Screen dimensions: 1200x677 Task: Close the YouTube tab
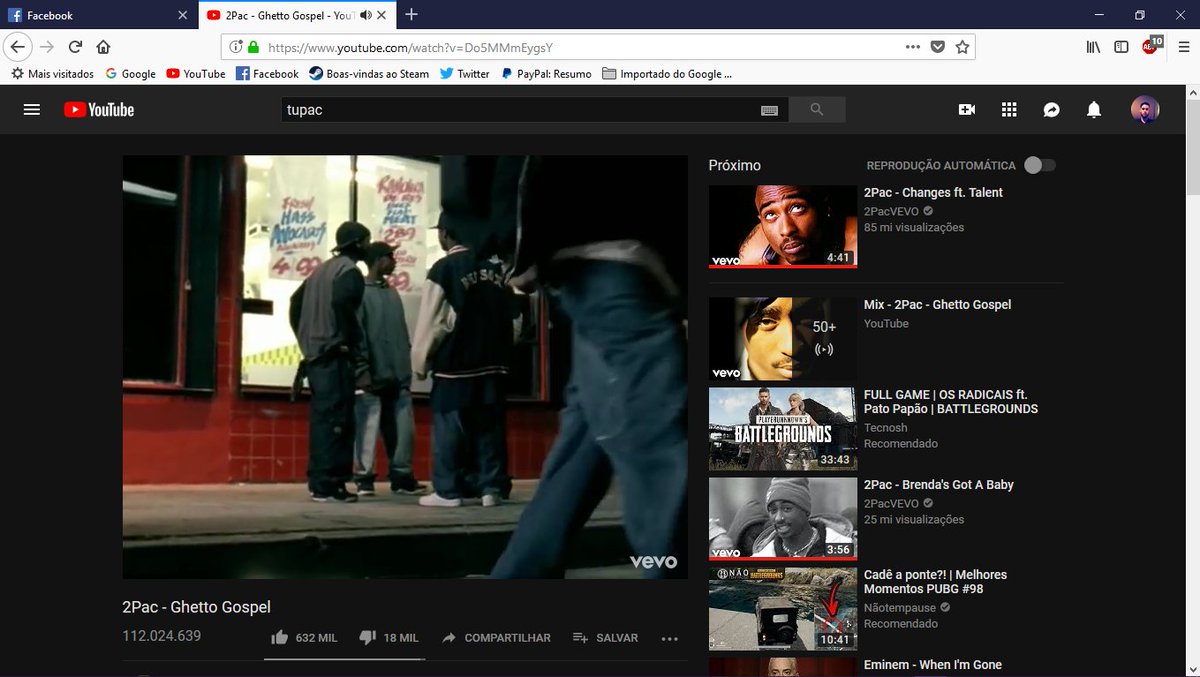coord(382,15)
